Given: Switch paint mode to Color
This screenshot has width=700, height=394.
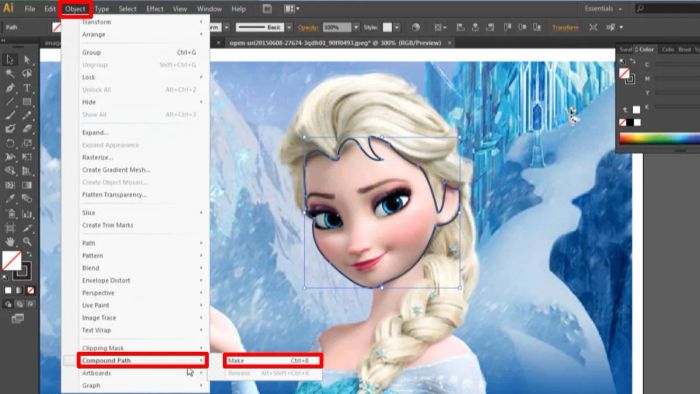Looking at the screenshot, I should pos(8,290).
